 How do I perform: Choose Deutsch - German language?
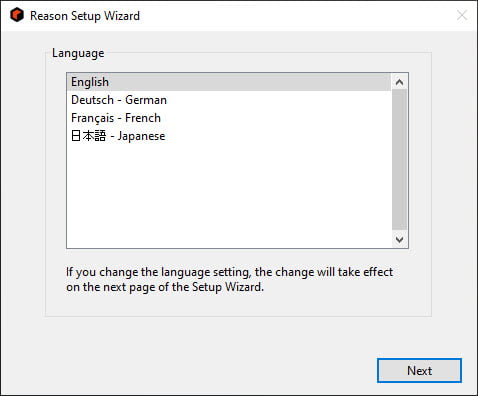click(229, 100)
